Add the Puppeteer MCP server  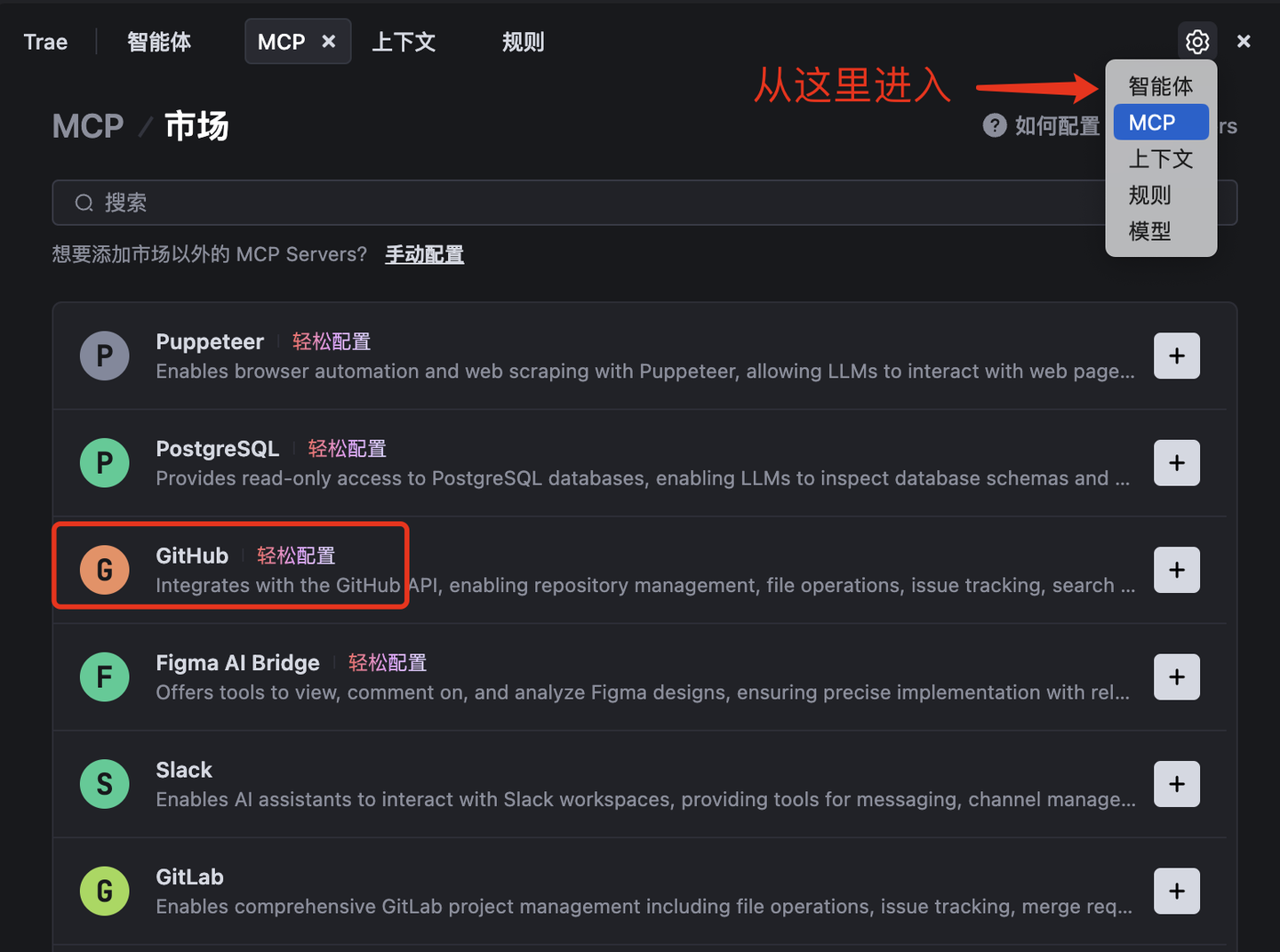[x=1176, y=356]
